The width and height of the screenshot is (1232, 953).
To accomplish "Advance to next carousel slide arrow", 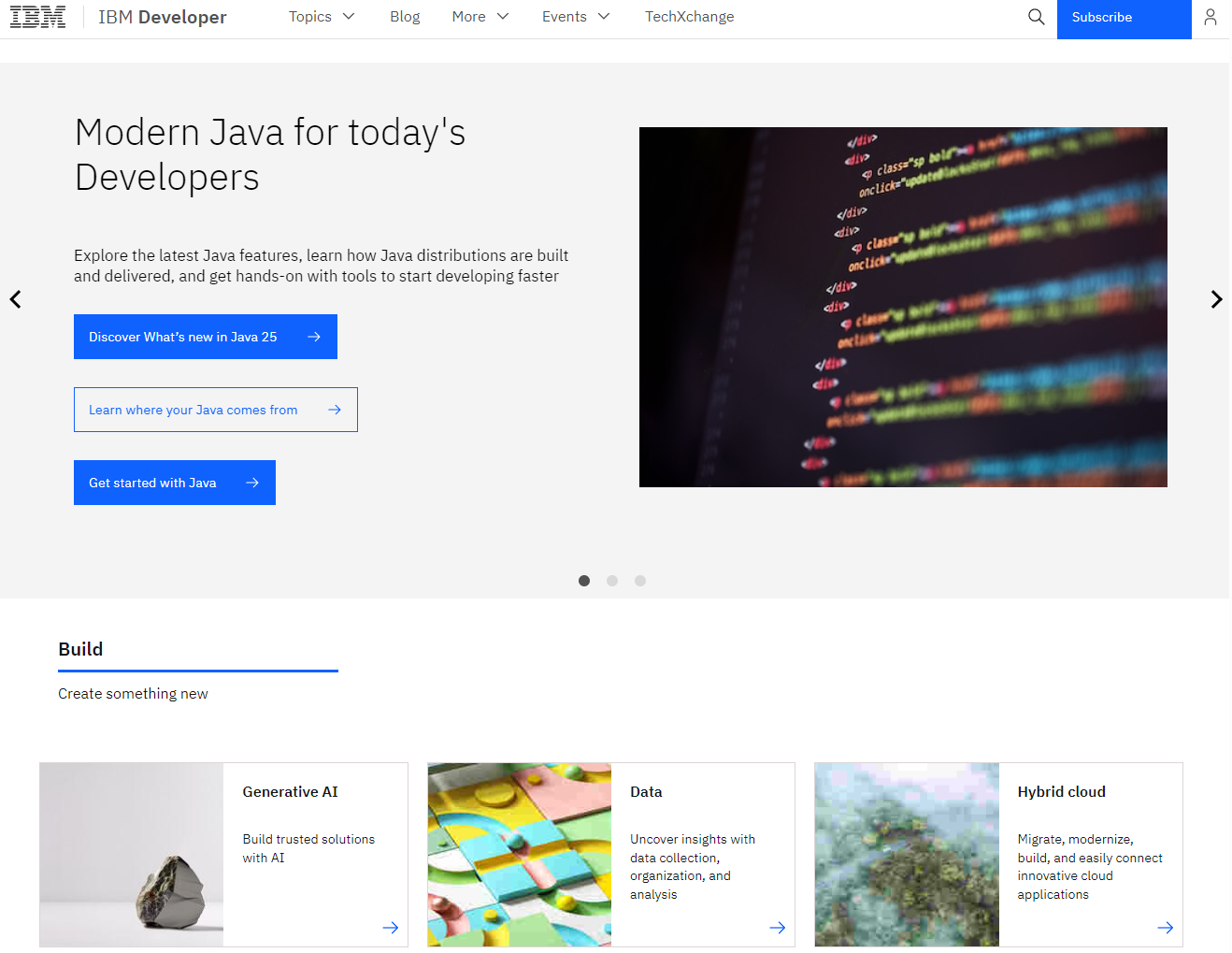I will pos(1215,299).
